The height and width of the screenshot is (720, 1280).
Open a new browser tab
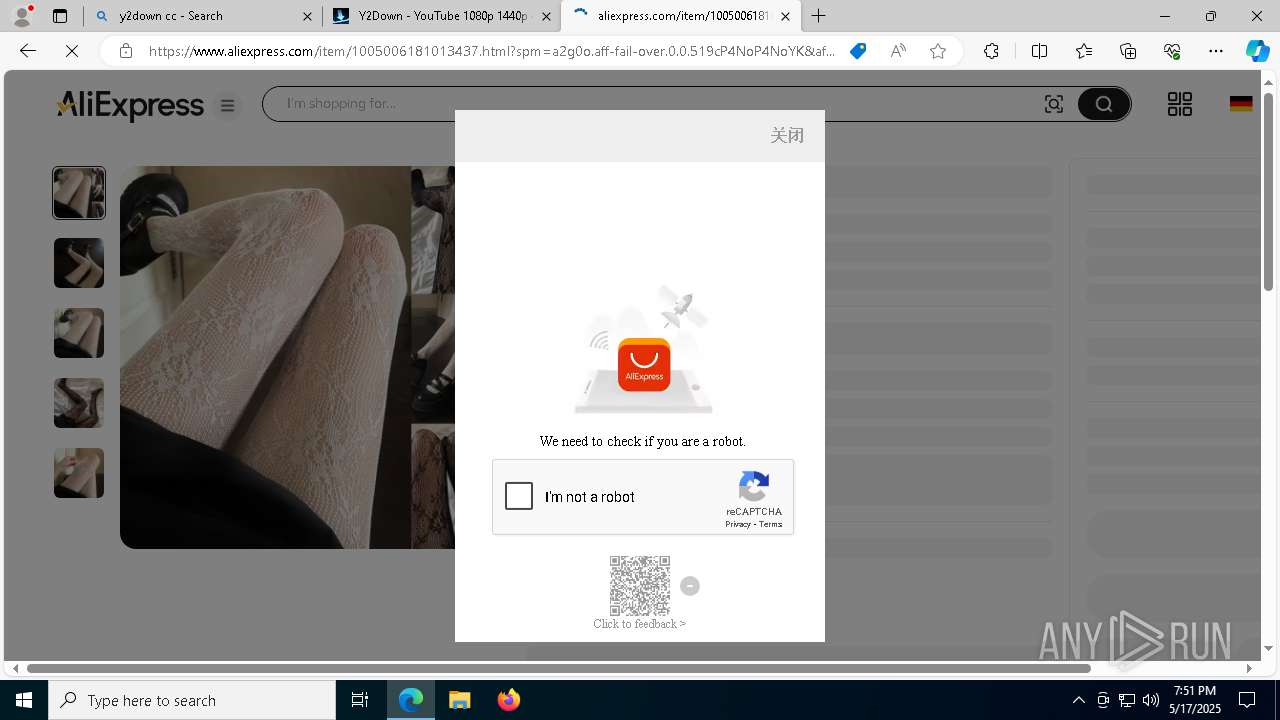pyautogui.click(x=819, y=16)
